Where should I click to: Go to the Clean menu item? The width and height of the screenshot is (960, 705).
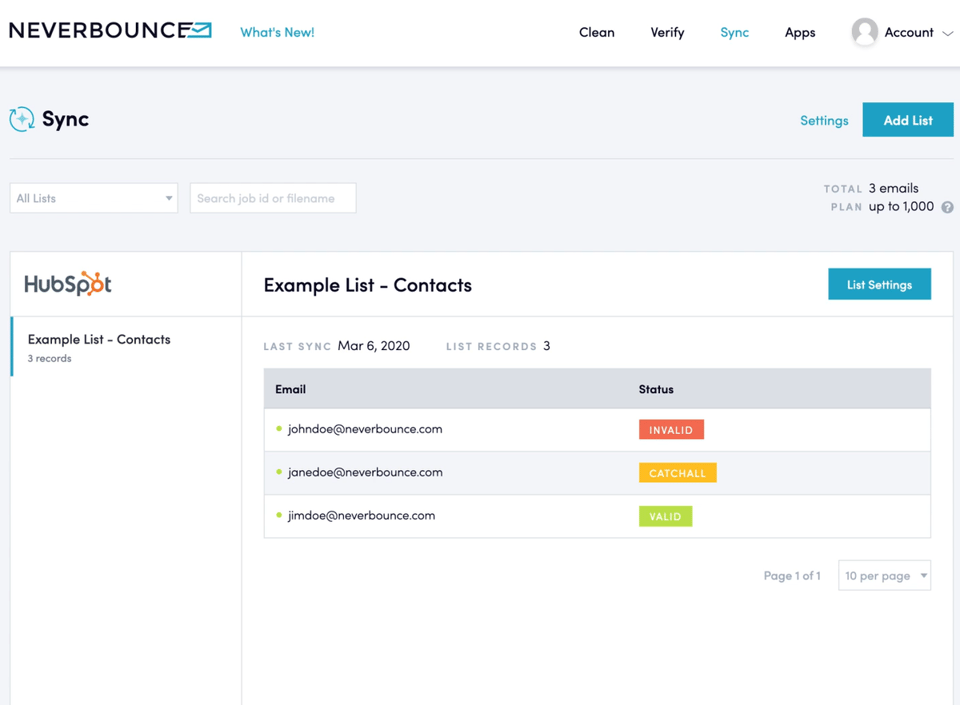click(596, 32)
